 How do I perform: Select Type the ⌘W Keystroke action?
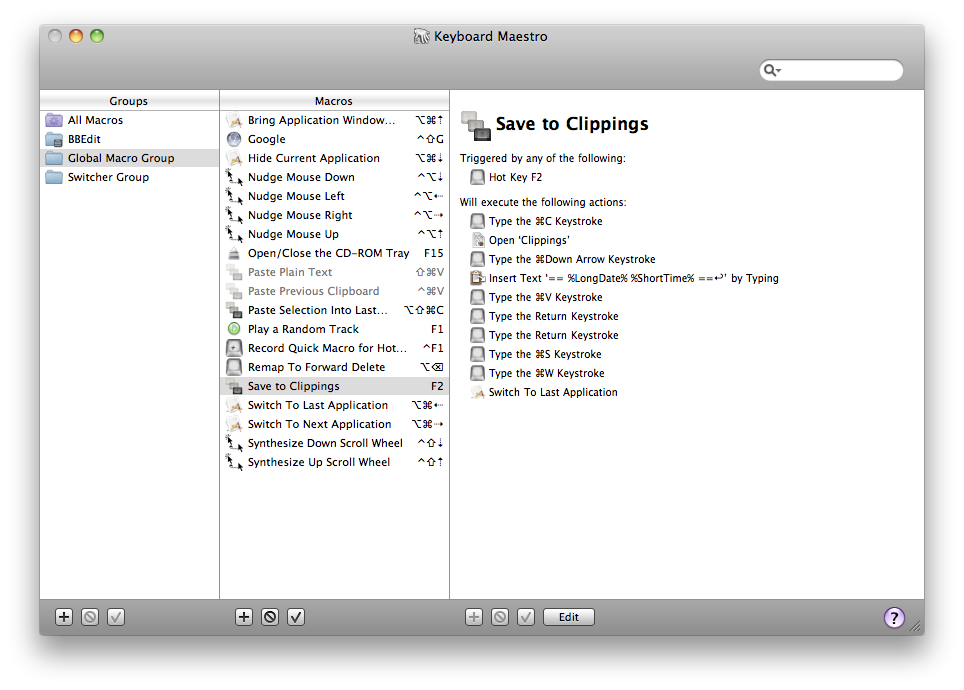[537, 373]
